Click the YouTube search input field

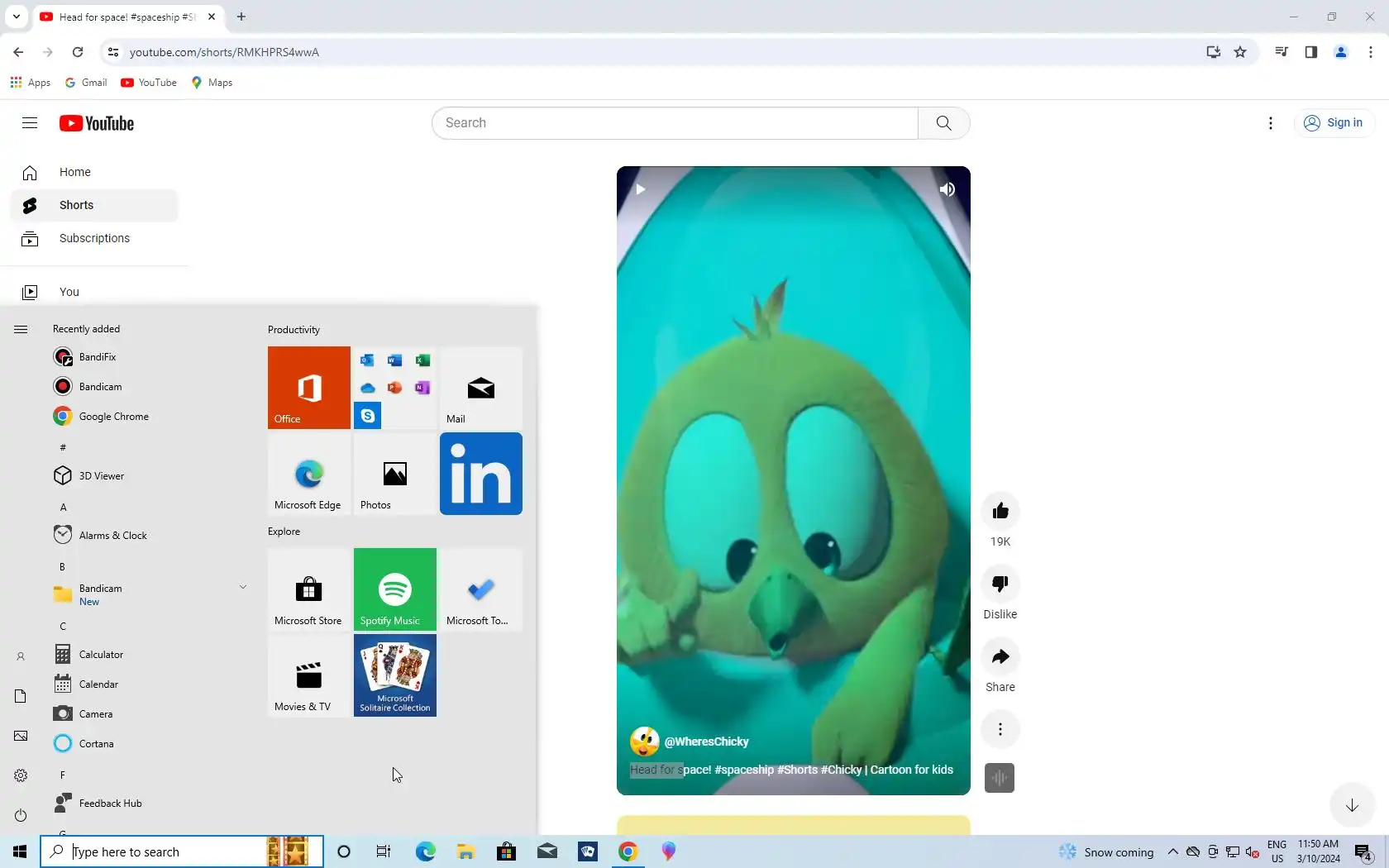coord(675,123)
